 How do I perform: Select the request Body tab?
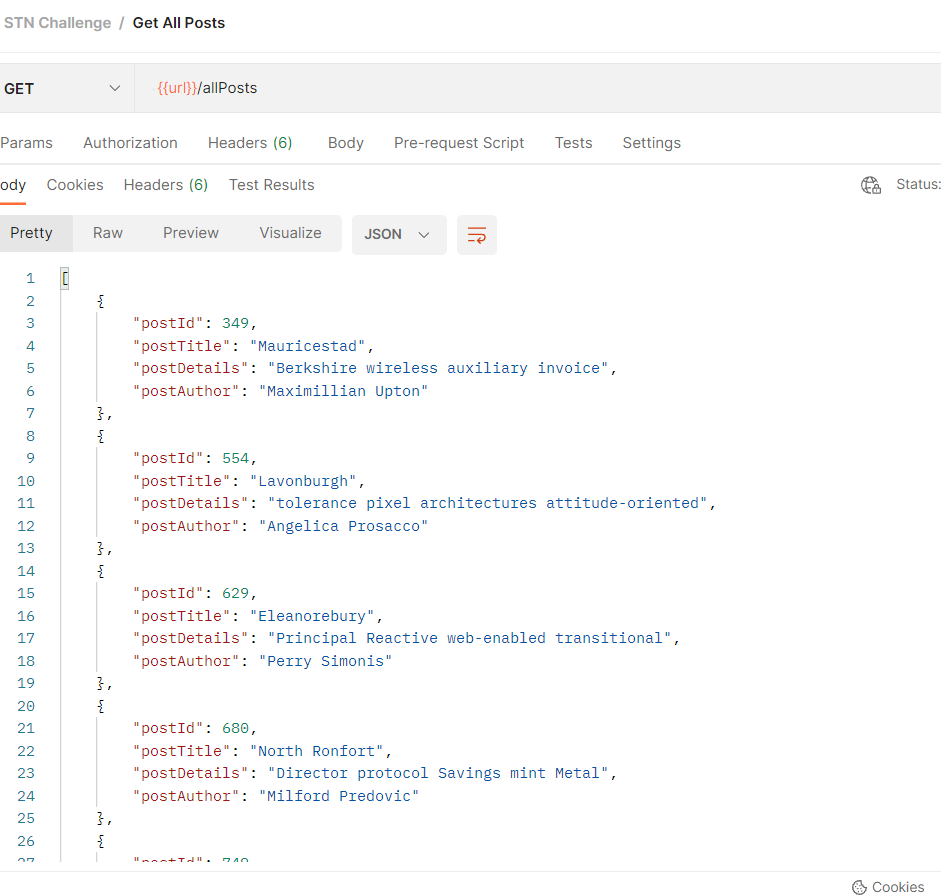point(346,143)
